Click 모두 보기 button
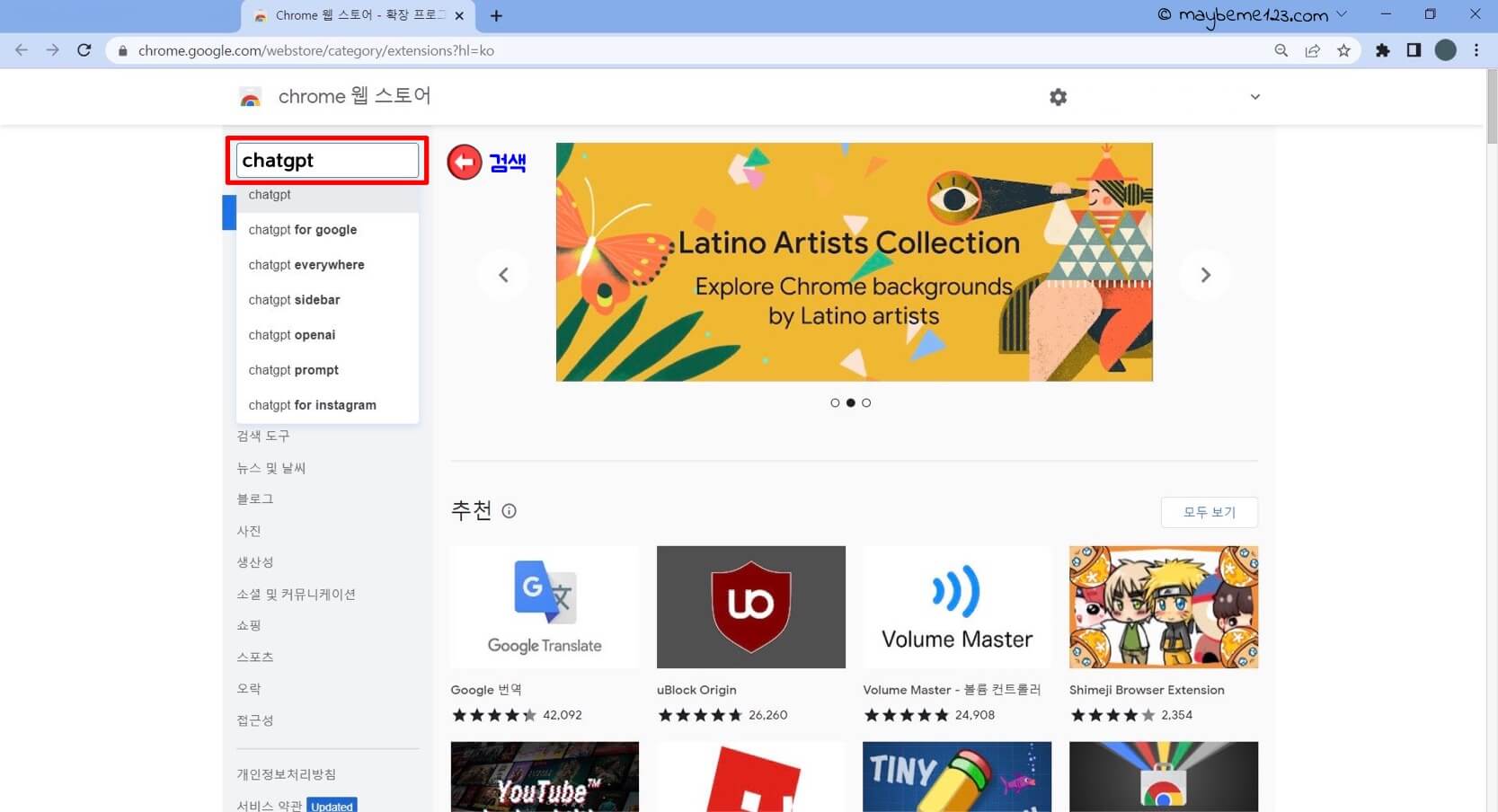Viewport: 1498px width, 812px height. pyautogui.click(x=1210, y=512)
